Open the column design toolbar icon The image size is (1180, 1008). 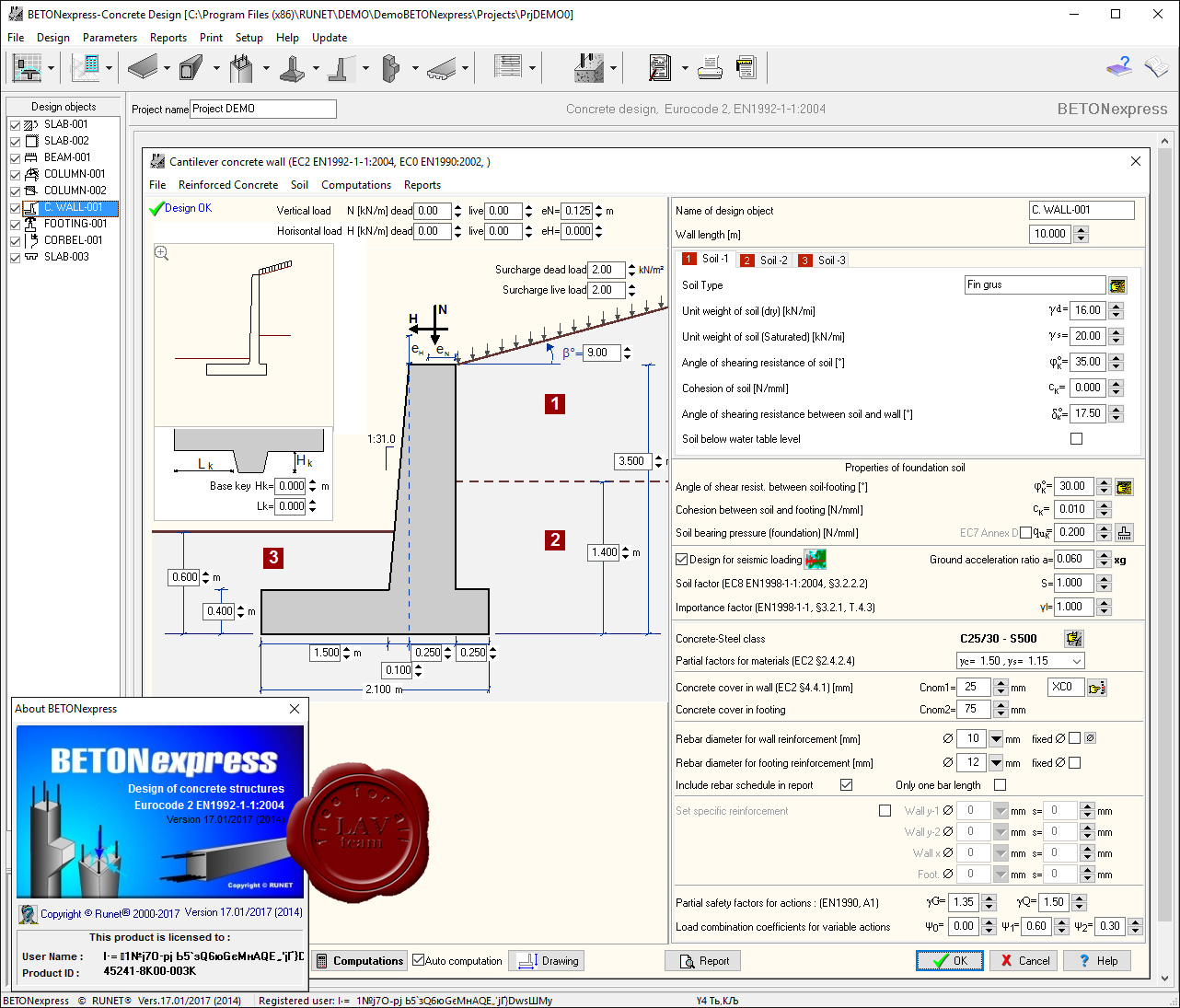(x=241, y=67)
